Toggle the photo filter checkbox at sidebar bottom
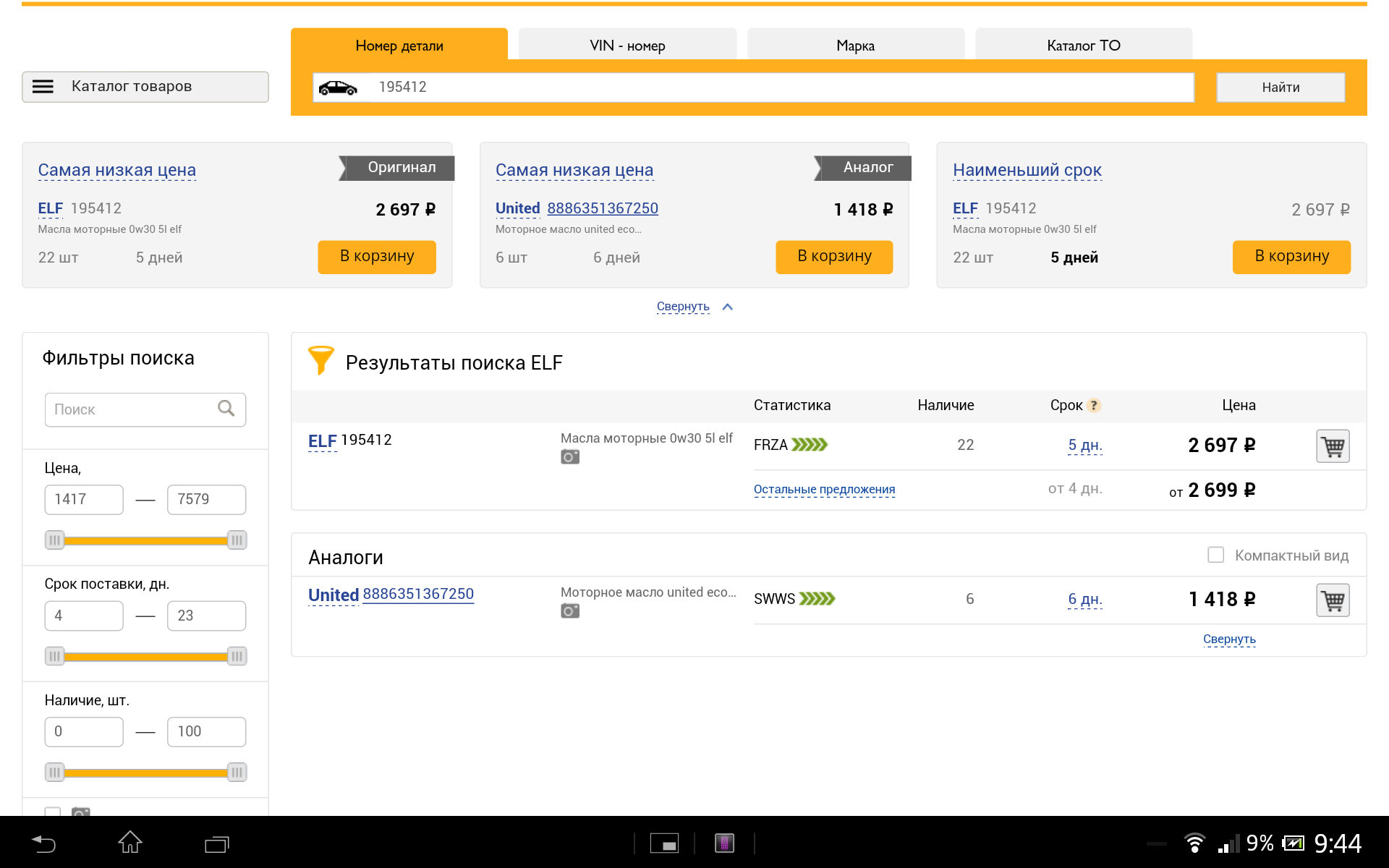The width and height of the screenshot is (1389, 868). coord(53,812)
